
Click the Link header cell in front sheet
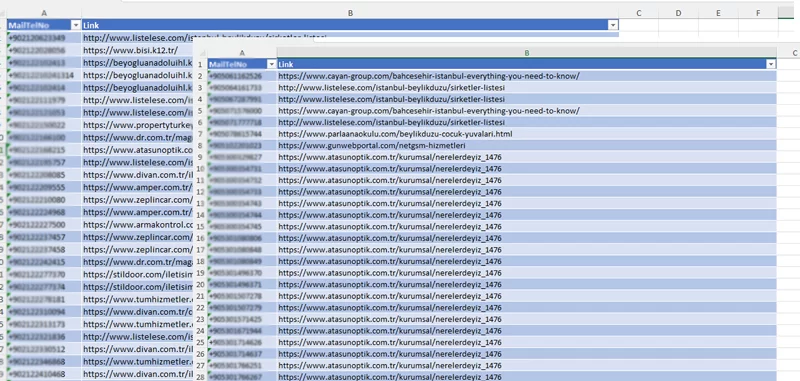pyautogui.click(x=527, y=64)
